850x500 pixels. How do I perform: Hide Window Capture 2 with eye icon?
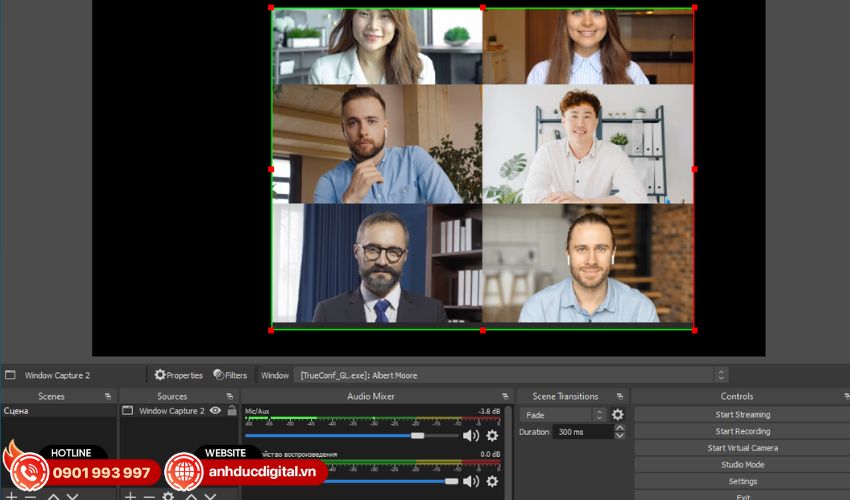(x=215, y=411)
